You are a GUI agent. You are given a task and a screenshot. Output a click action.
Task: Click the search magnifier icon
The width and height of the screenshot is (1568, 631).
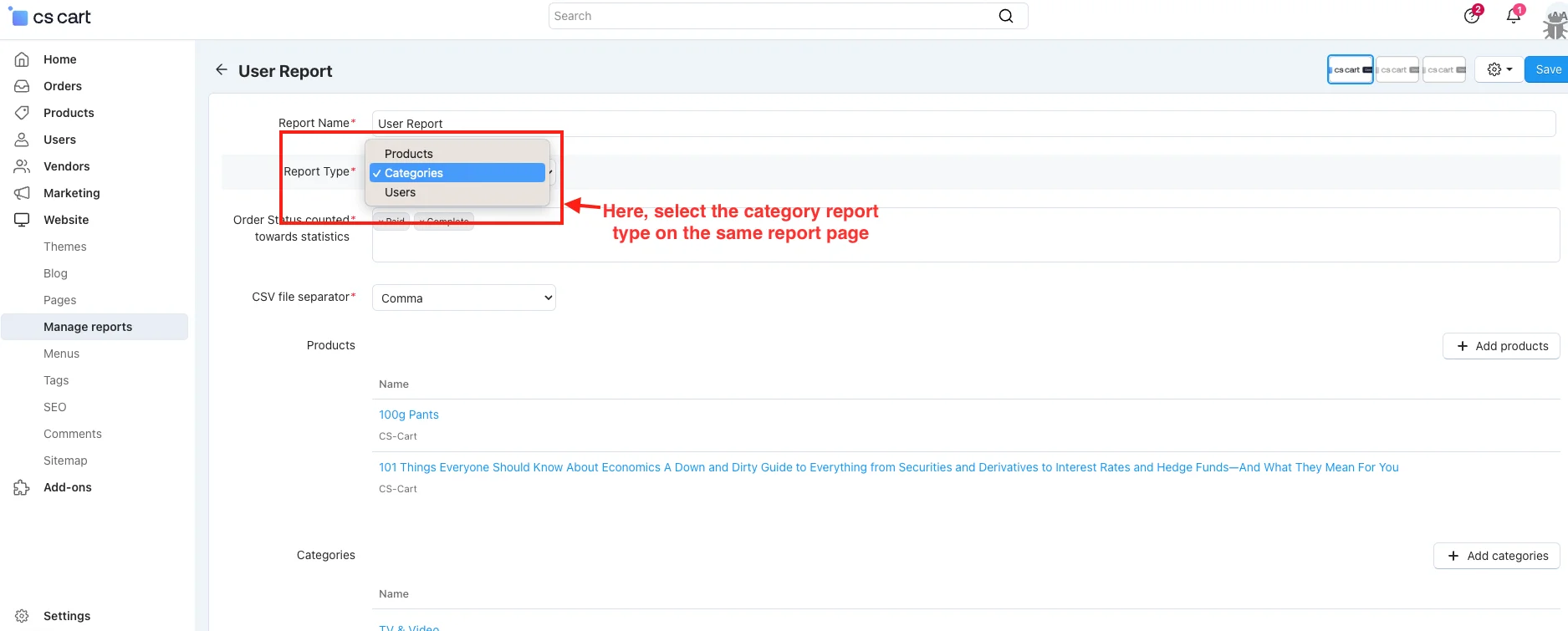point(1006,16)
